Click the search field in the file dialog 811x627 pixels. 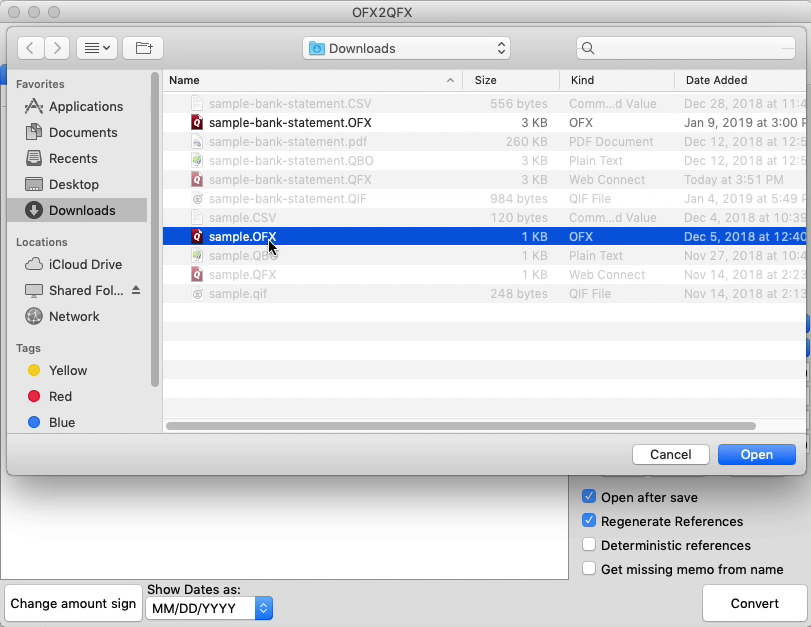(x=686, y=48)
